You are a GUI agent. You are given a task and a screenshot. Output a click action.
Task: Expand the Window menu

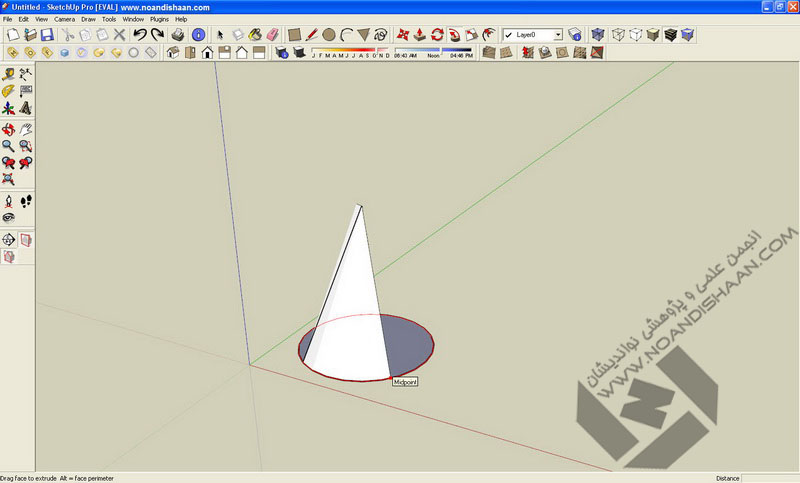click(x=133, y=19)
